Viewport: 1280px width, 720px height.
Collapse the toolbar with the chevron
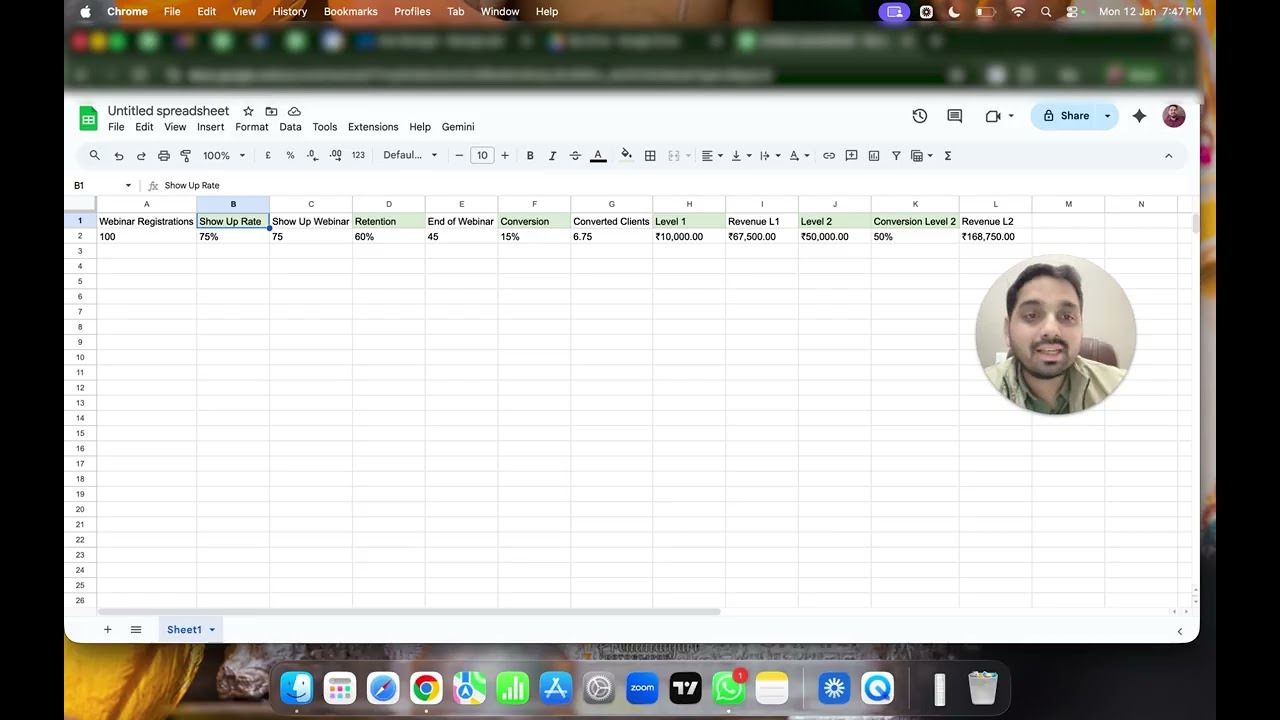(1168, 156)
